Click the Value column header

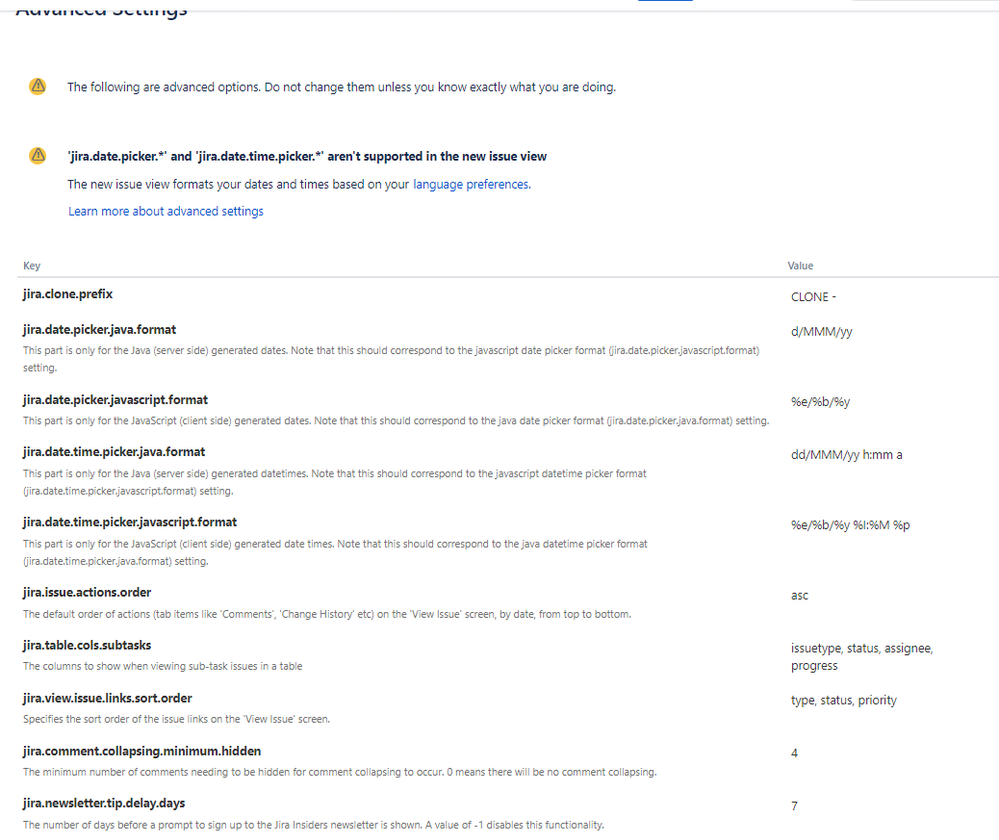pyautogui.click(x=800, y=266)
